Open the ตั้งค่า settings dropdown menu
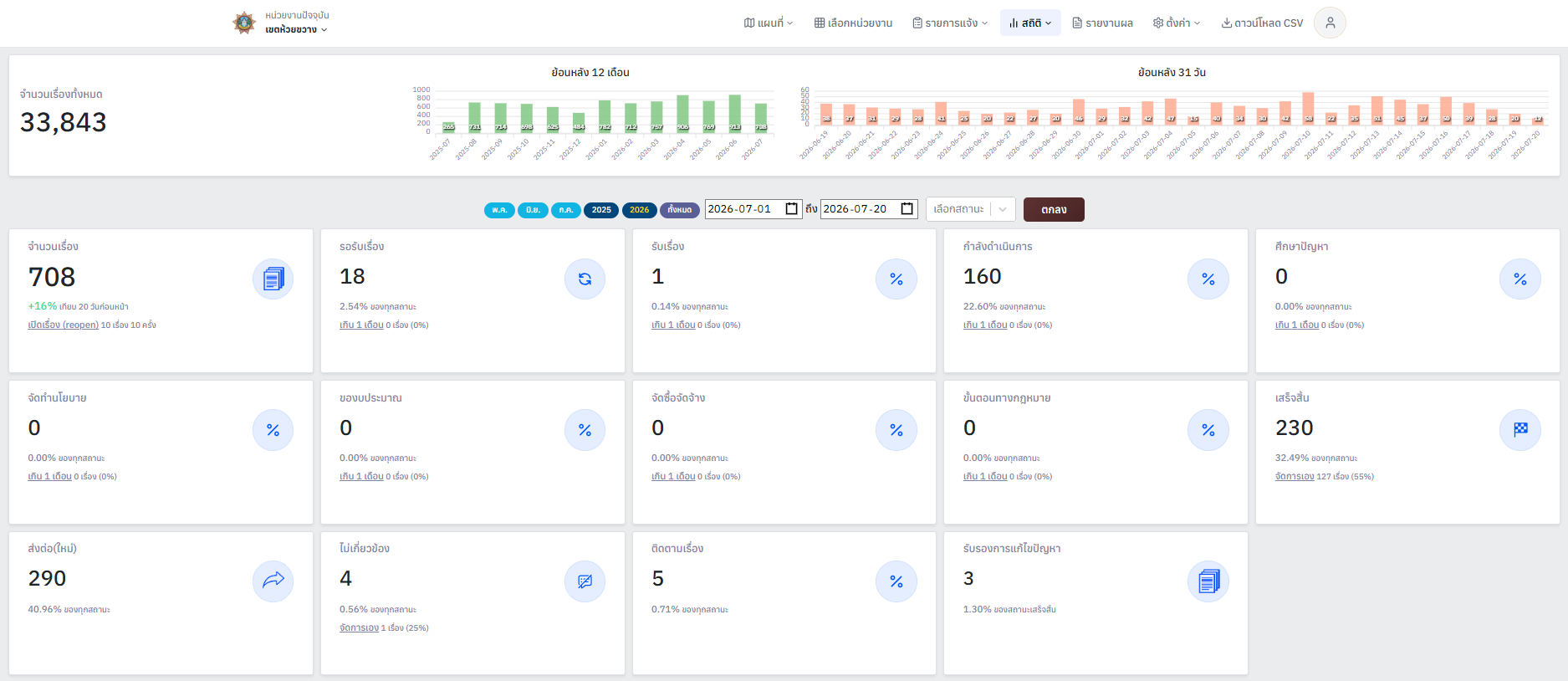 tap(1177, 23)
